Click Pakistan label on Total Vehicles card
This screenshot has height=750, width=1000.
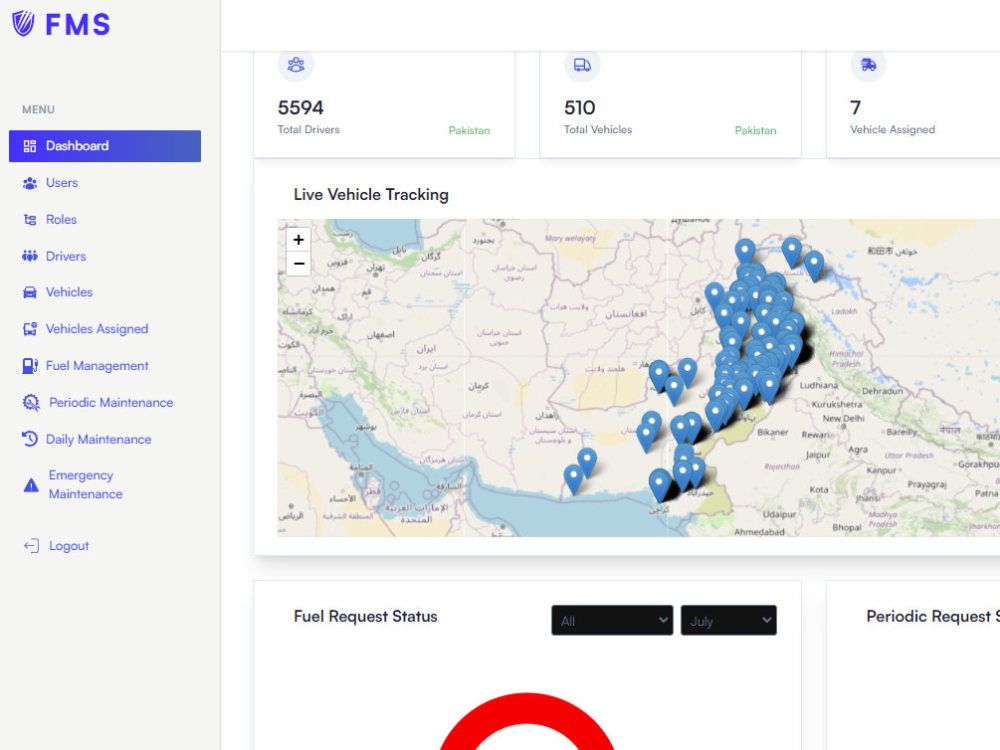(x=756, y=131)
